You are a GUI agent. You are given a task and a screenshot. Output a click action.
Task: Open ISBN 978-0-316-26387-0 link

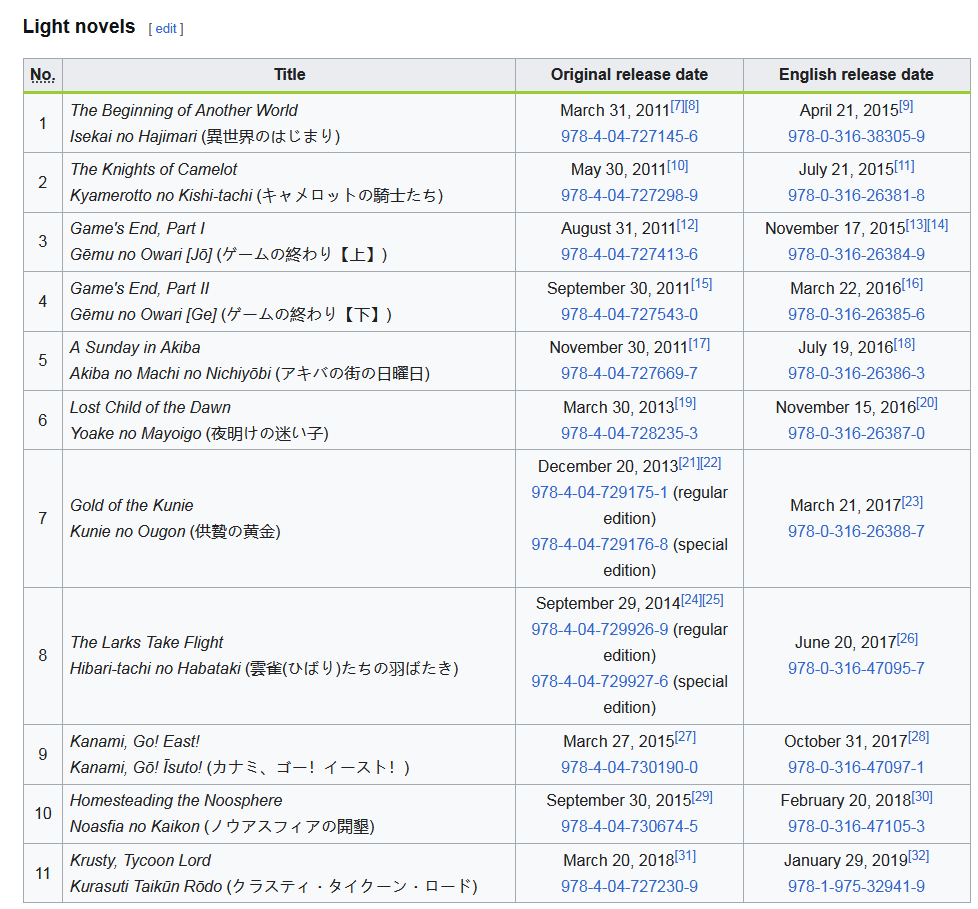pyautogui.click(x=856, y=433)
